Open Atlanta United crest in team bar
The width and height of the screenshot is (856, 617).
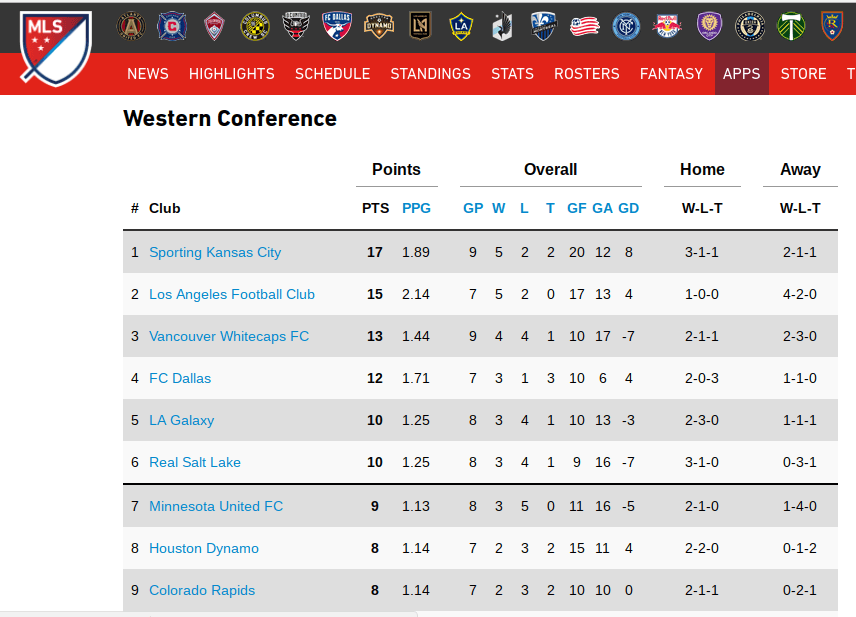(x=131, y=26)
